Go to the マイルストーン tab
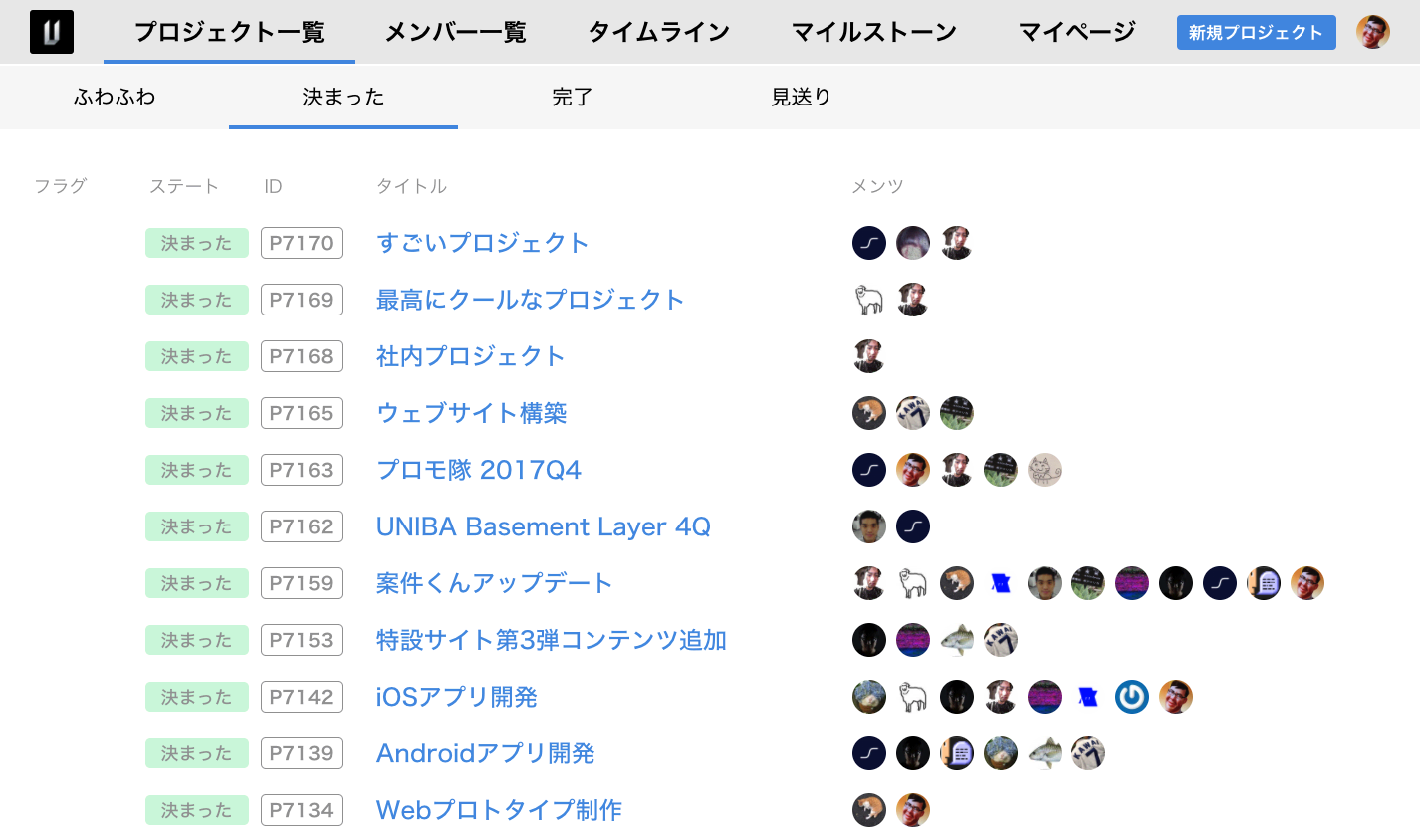The height and width of the screenshot is (840, 1420). pos(873,32)
